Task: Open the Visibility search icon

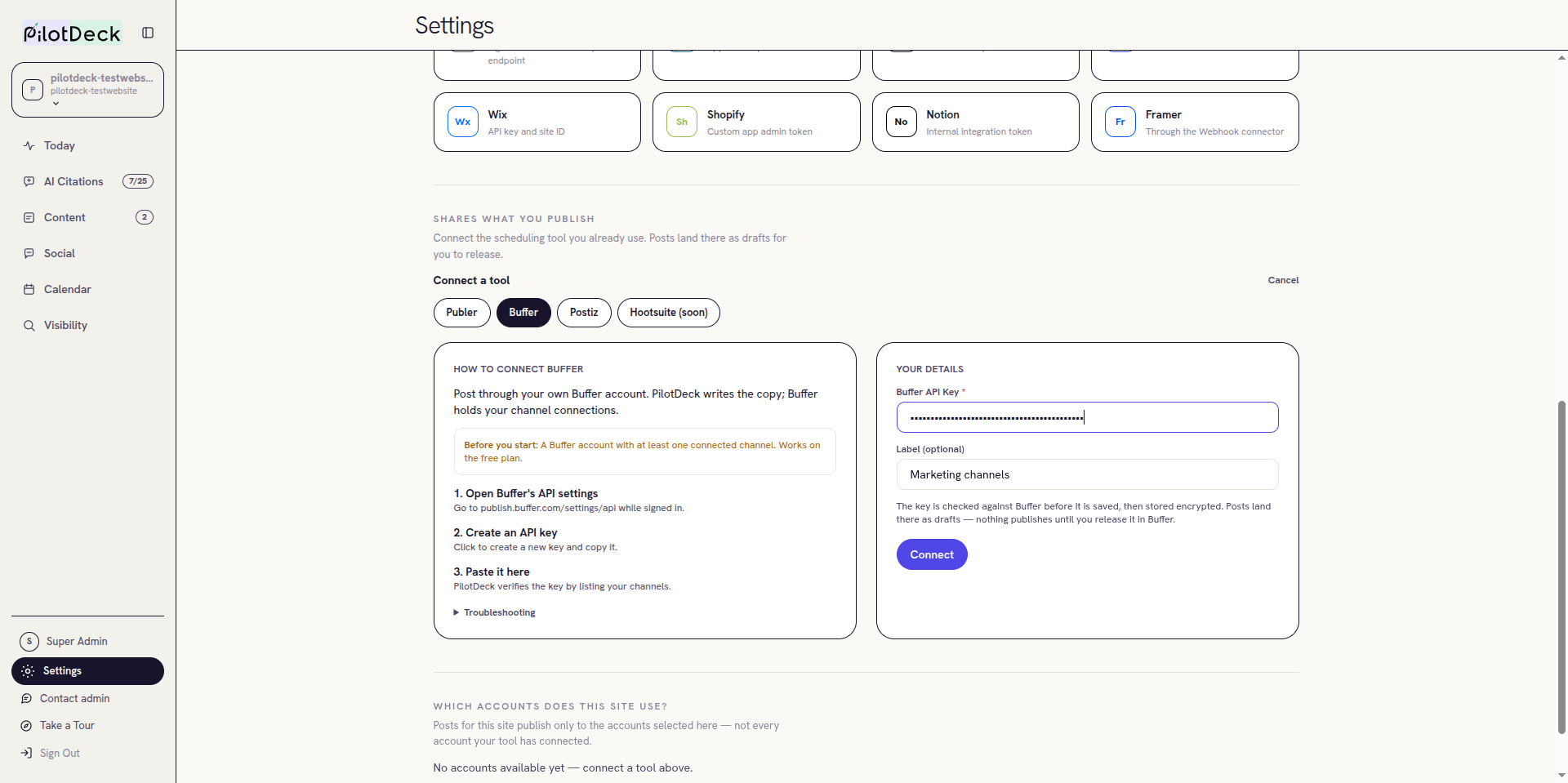Action: [29, 325]
